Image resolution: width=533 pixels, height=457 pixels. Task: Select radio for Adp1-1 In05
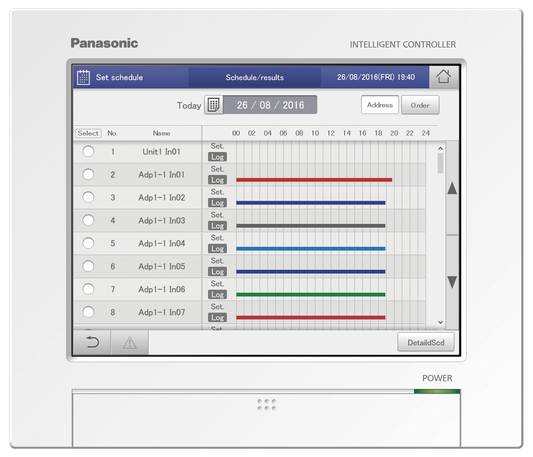[x=88, y=266]
